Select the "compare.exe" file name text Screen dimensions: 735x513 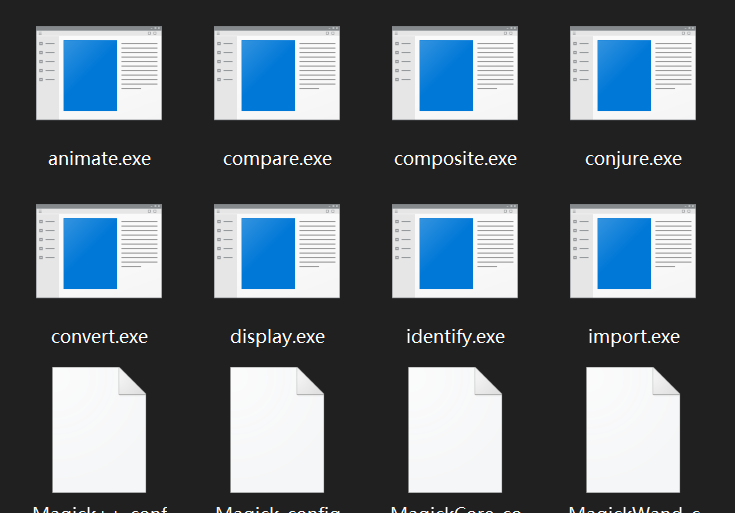click(277, 159)
